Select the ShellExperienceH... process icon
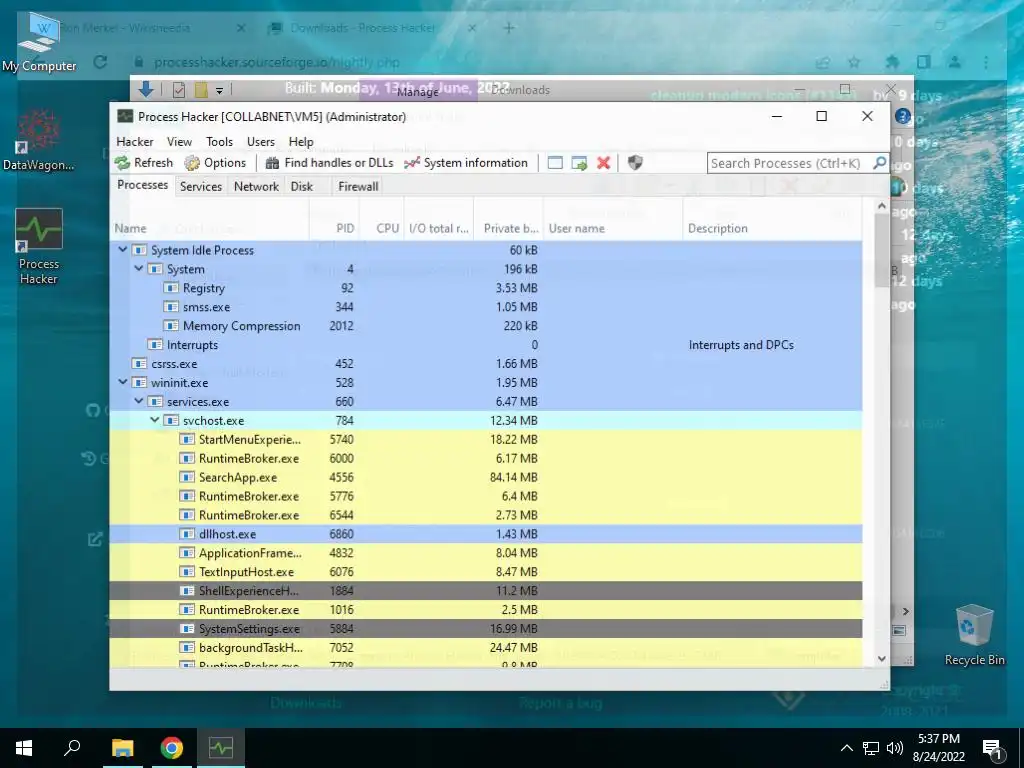 pyautogui.click(x=187, y=591)
